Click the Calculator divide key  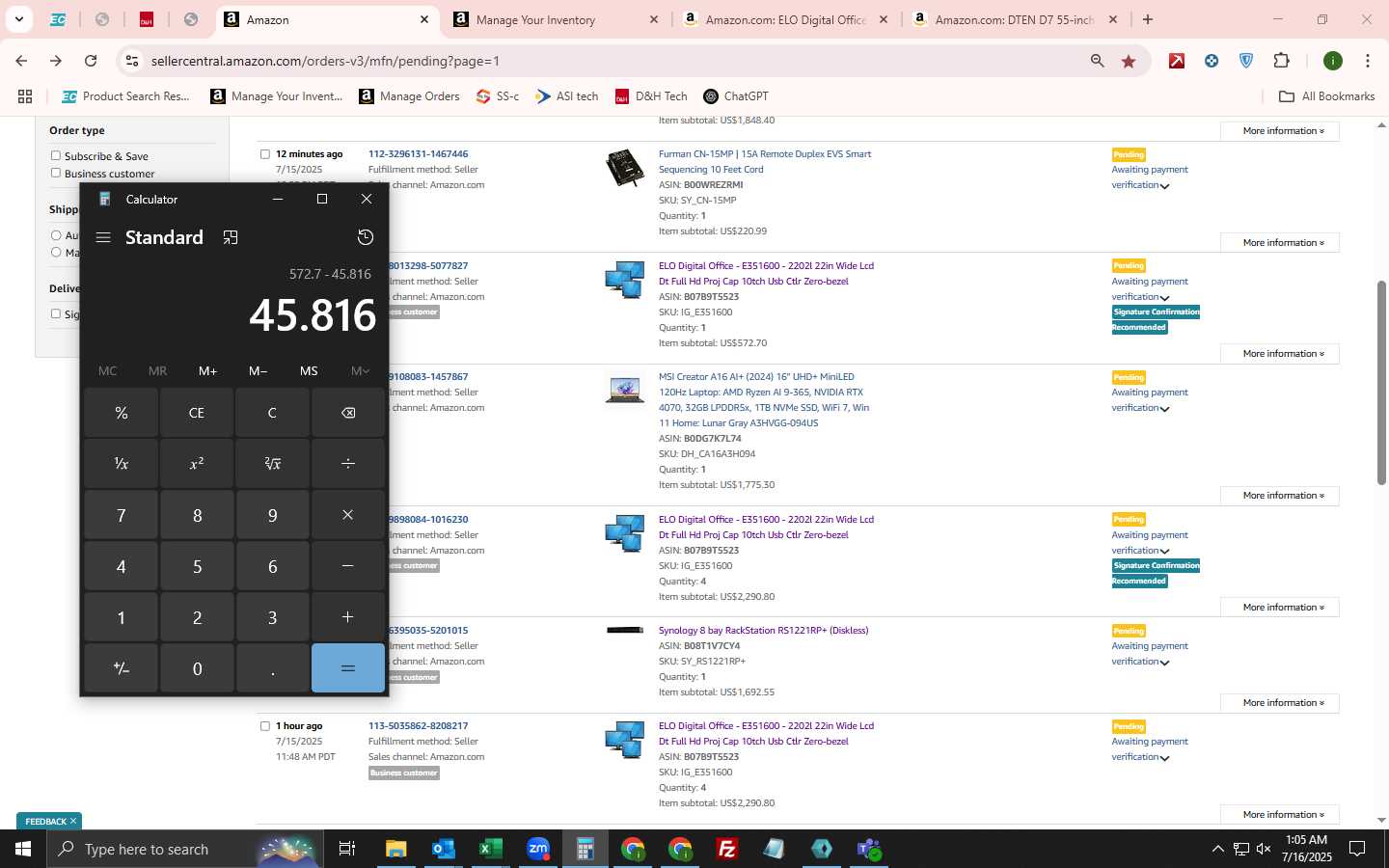[x=348, y=464]
